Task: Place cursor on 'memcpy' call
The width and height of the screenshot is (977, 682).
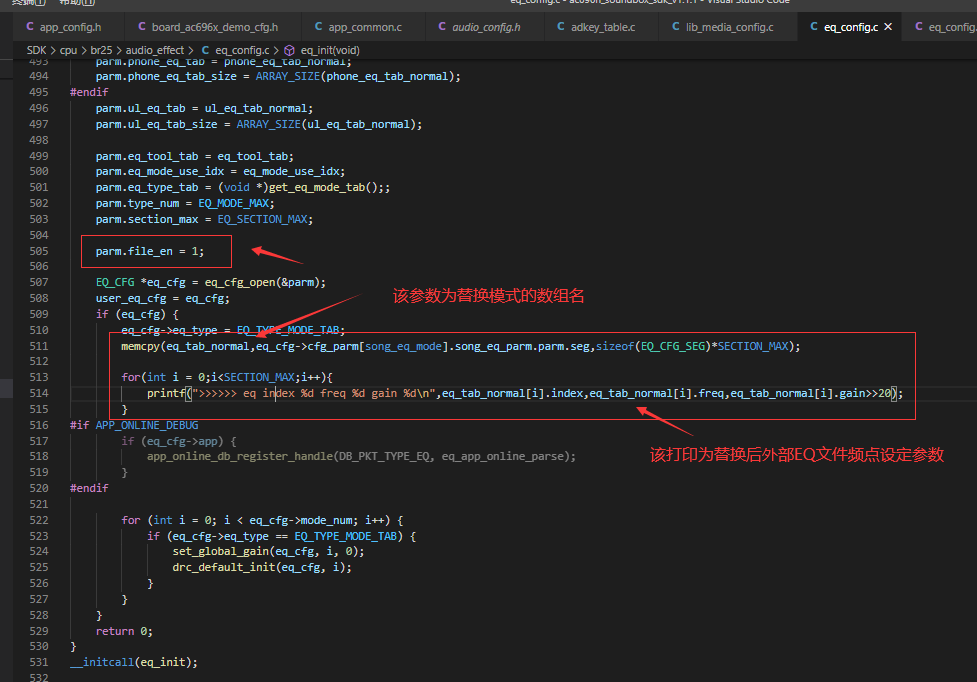Action: (x=140, y=346)
